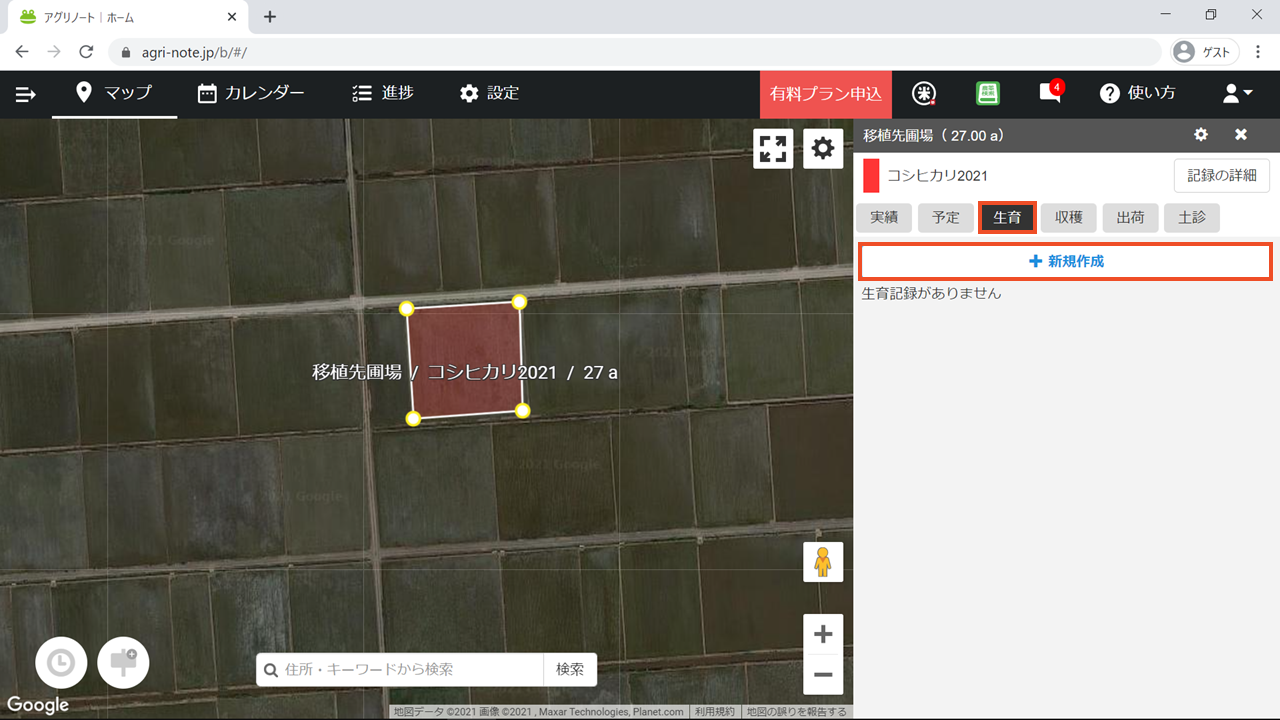The image size is (1280, 720).
Task: Click the 生育記録がありません message
Action: pyautogui.click(x=931, y=293)
